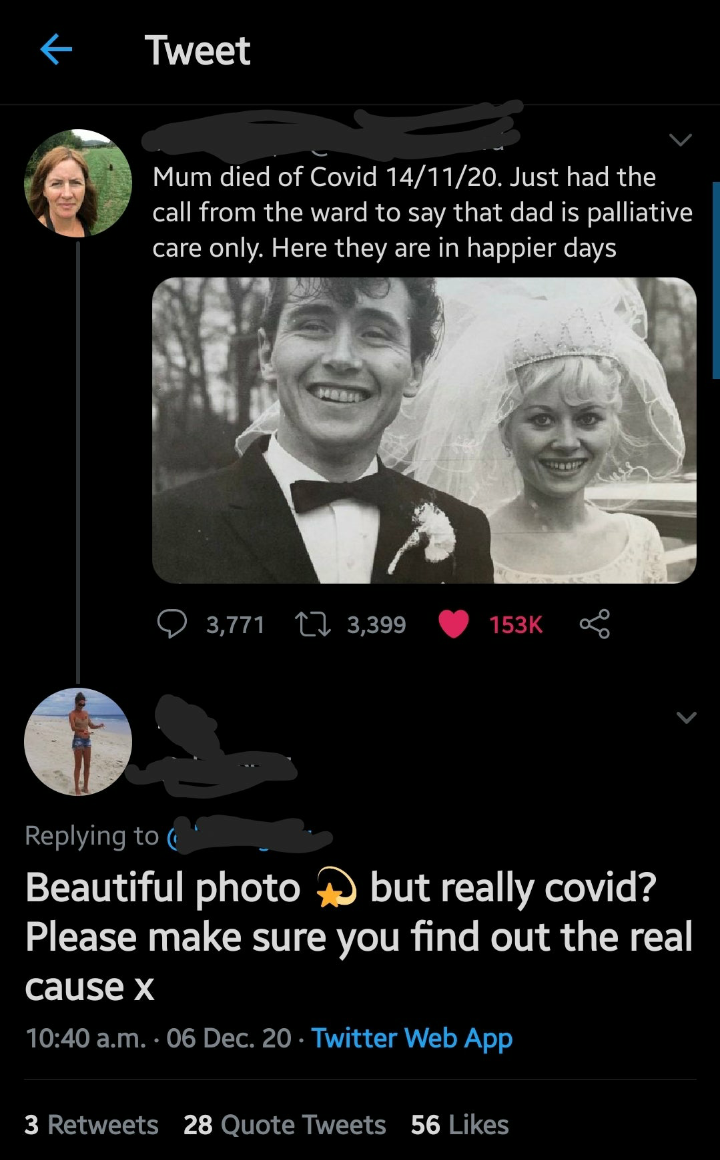This screenshot has width=720, height=1160.
Task: Expand the chevron menu on the reply tweet
Action: [x=686, y=717]
